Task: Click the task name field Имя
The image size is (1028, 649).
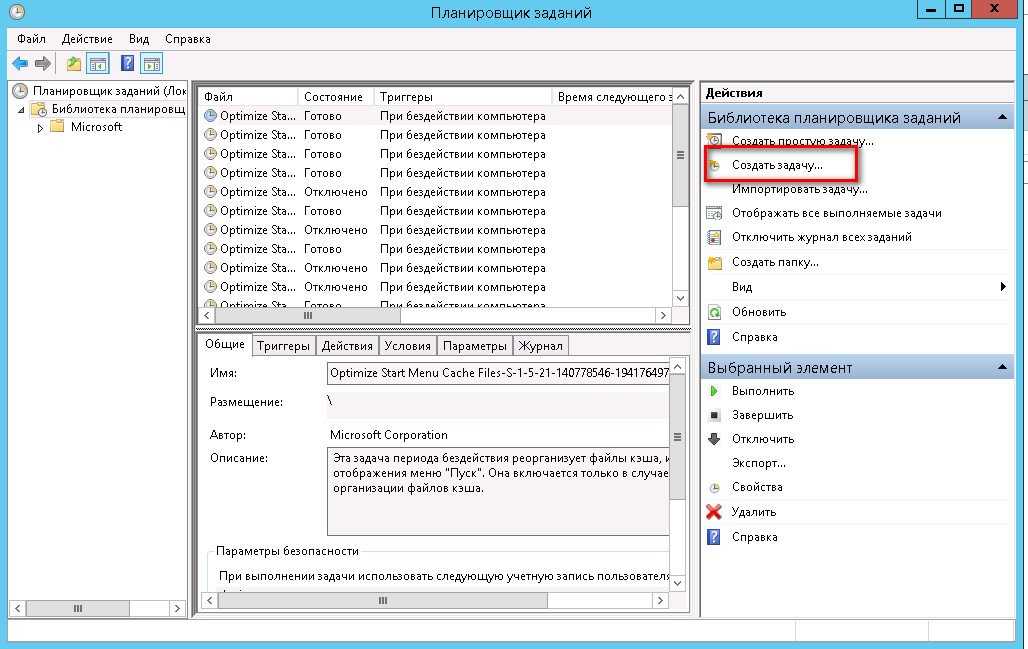Action: tap(498, 373)
